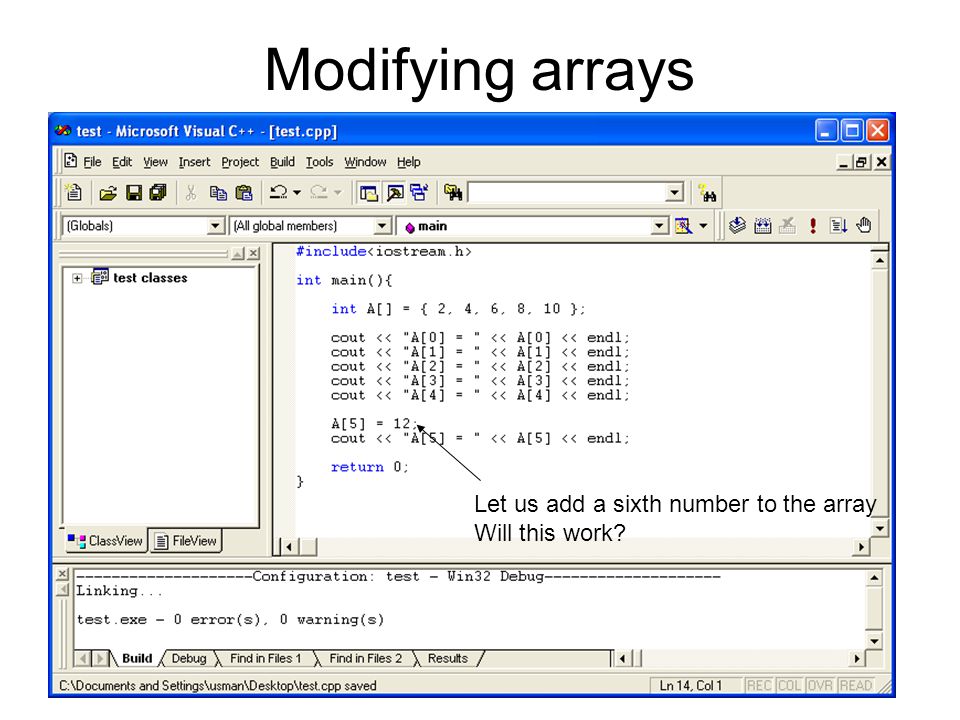The width and height of the screenshot is (960, 720).
Task: Open the Build menu
Action: [x=282, y=162]
